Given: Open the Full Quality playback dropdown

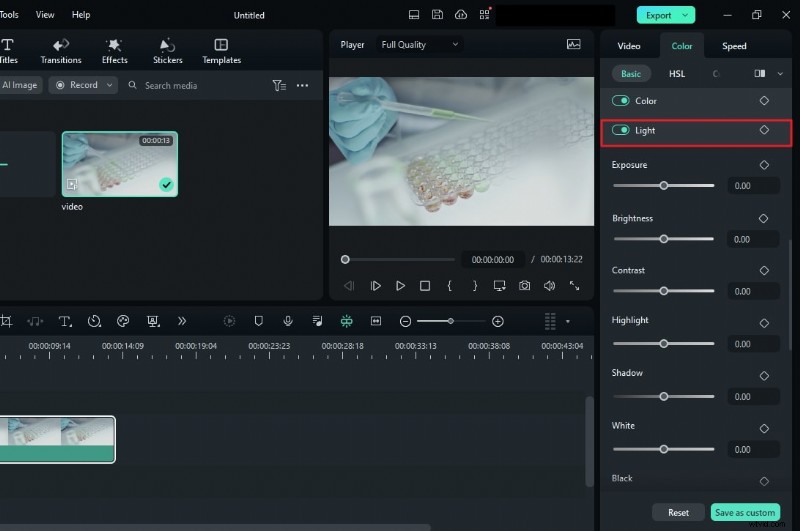Looking at the screenshot, I should pos(418,45).
